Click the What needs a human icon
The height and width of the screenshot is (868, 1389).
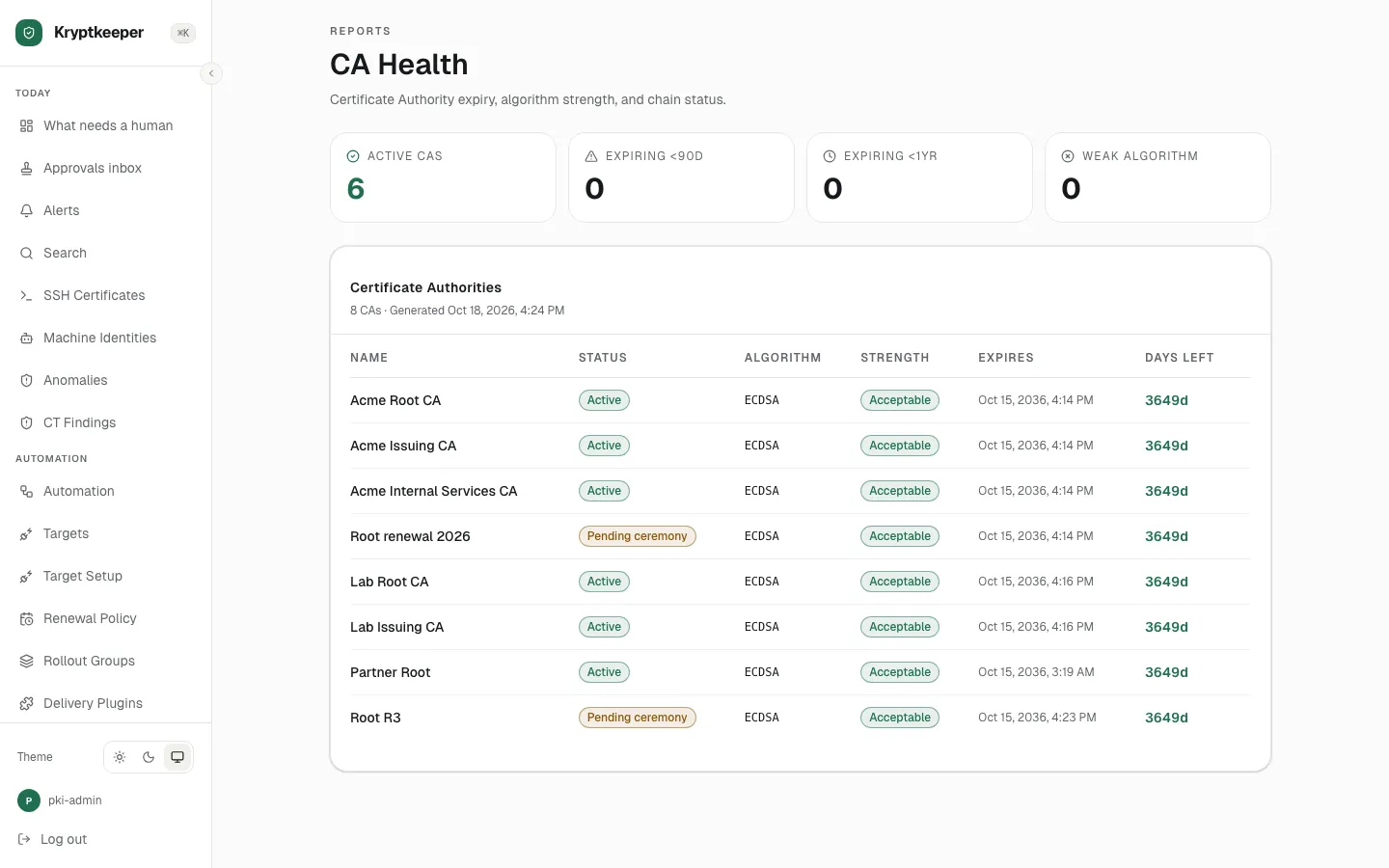(x=27, y=126)
